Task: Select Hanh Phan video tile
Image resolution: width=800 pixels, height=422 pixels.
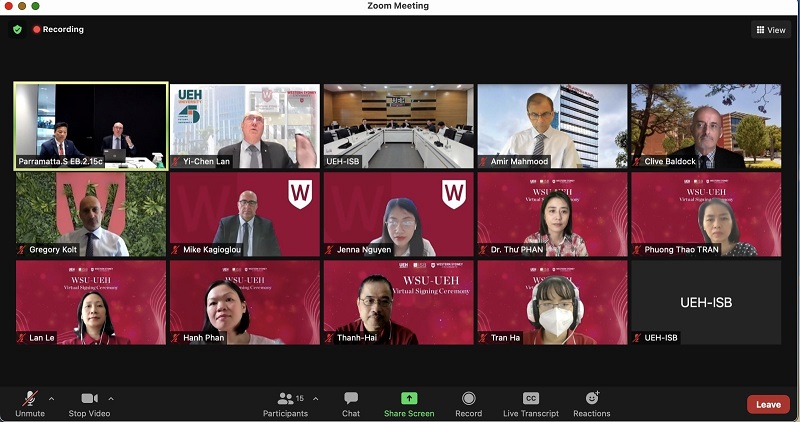Action: tap(245, 303)
